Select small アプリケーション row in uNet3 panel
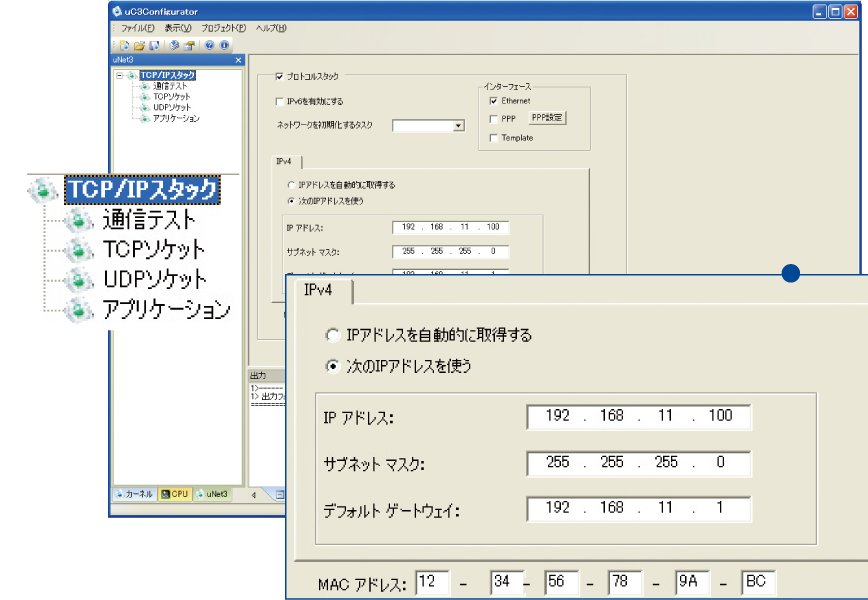 (176, 118)
